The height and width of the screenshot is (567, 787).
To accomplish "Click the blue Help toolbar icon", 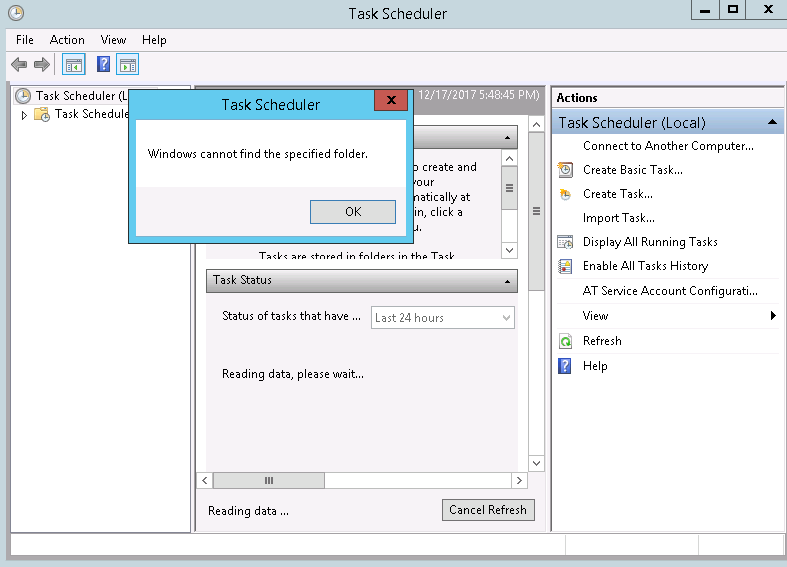I will tap(103, 65).
